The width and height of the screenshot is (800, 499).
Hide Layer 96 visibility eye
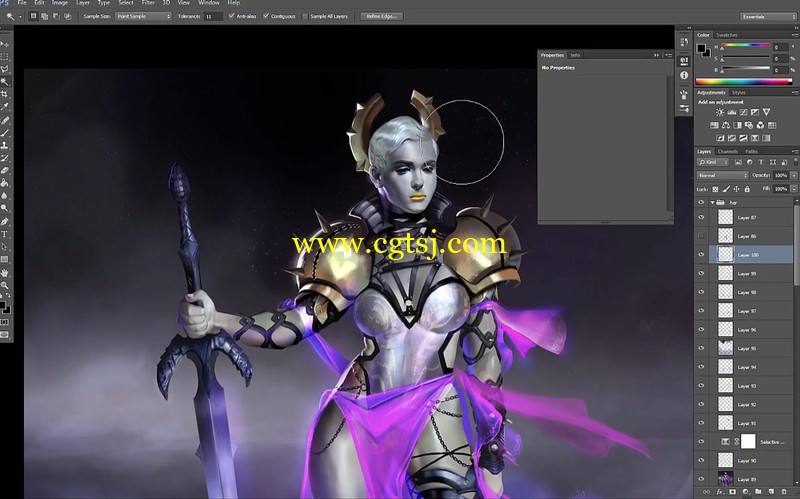tap(701, 330)
